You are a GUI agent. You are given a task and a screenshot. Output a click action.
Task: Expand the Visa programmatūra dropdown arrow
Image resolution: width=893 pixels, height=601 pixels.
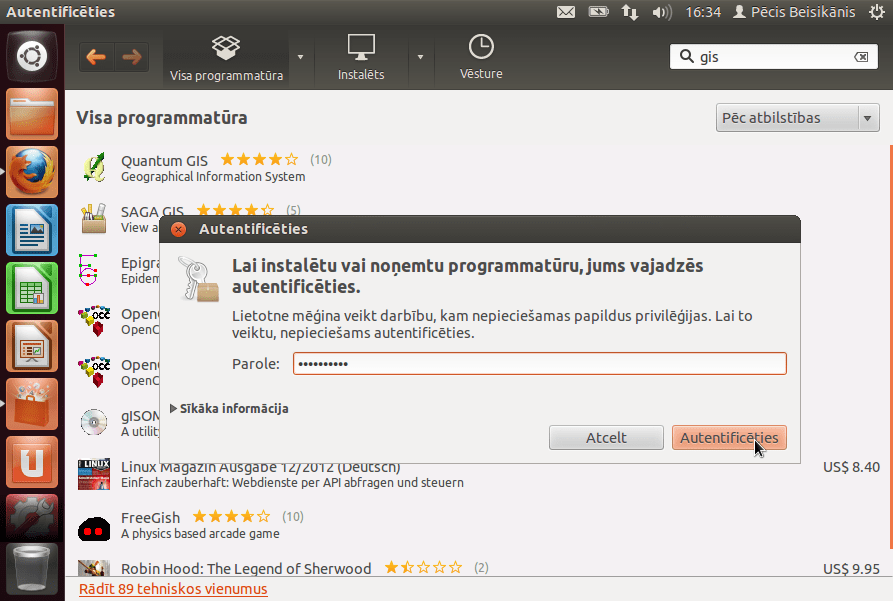coord(300,57)
